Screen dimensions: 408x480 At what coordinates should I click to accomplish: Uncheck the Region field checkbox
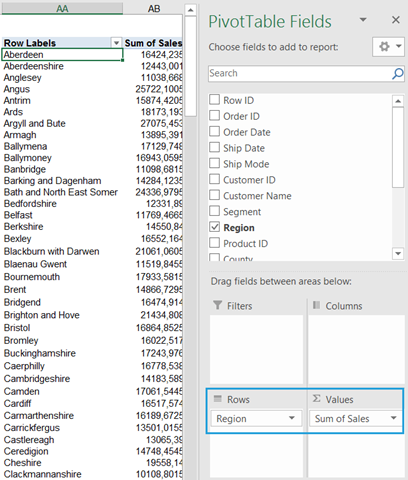point(214,227)
